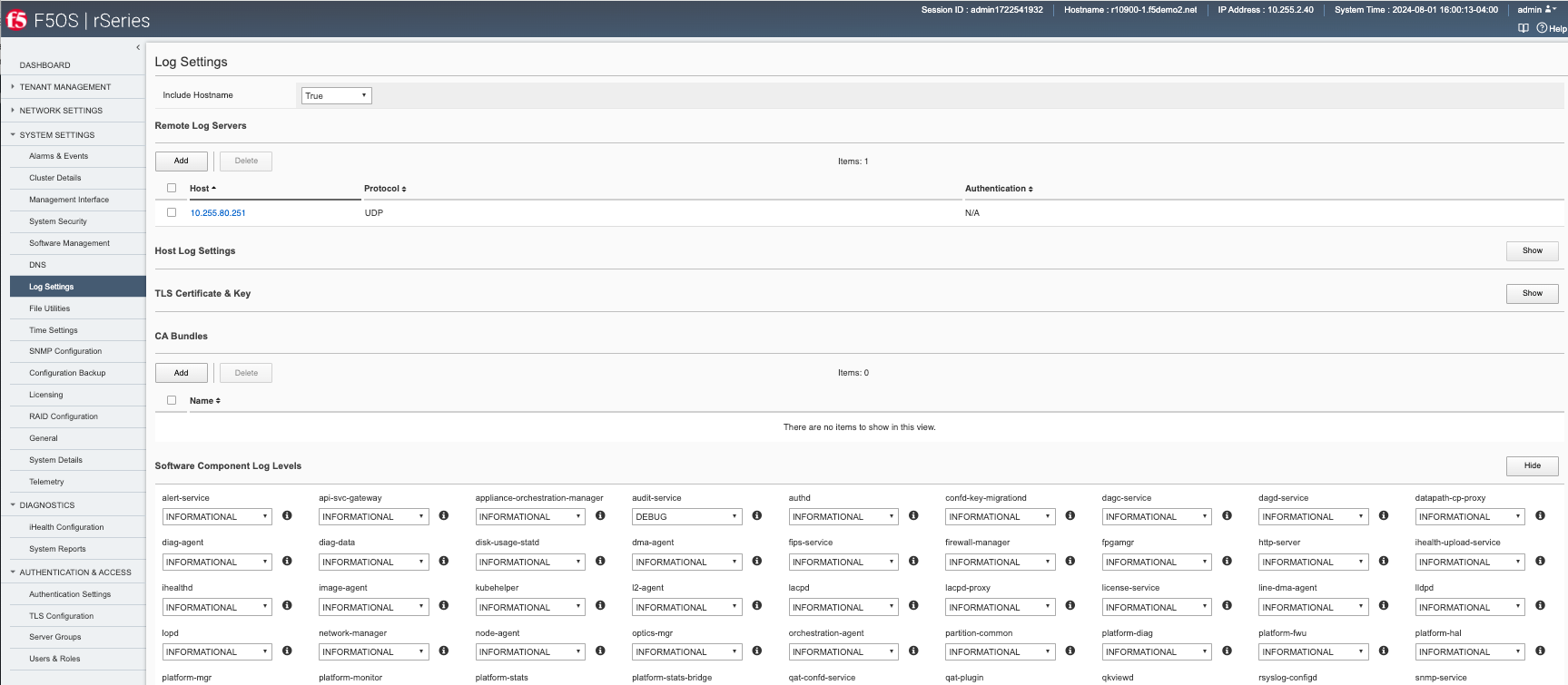The image size is (1568, 685).
Task: Open network-manager log level dropdown
Action: pyautogui.click(x=373, y=652)
